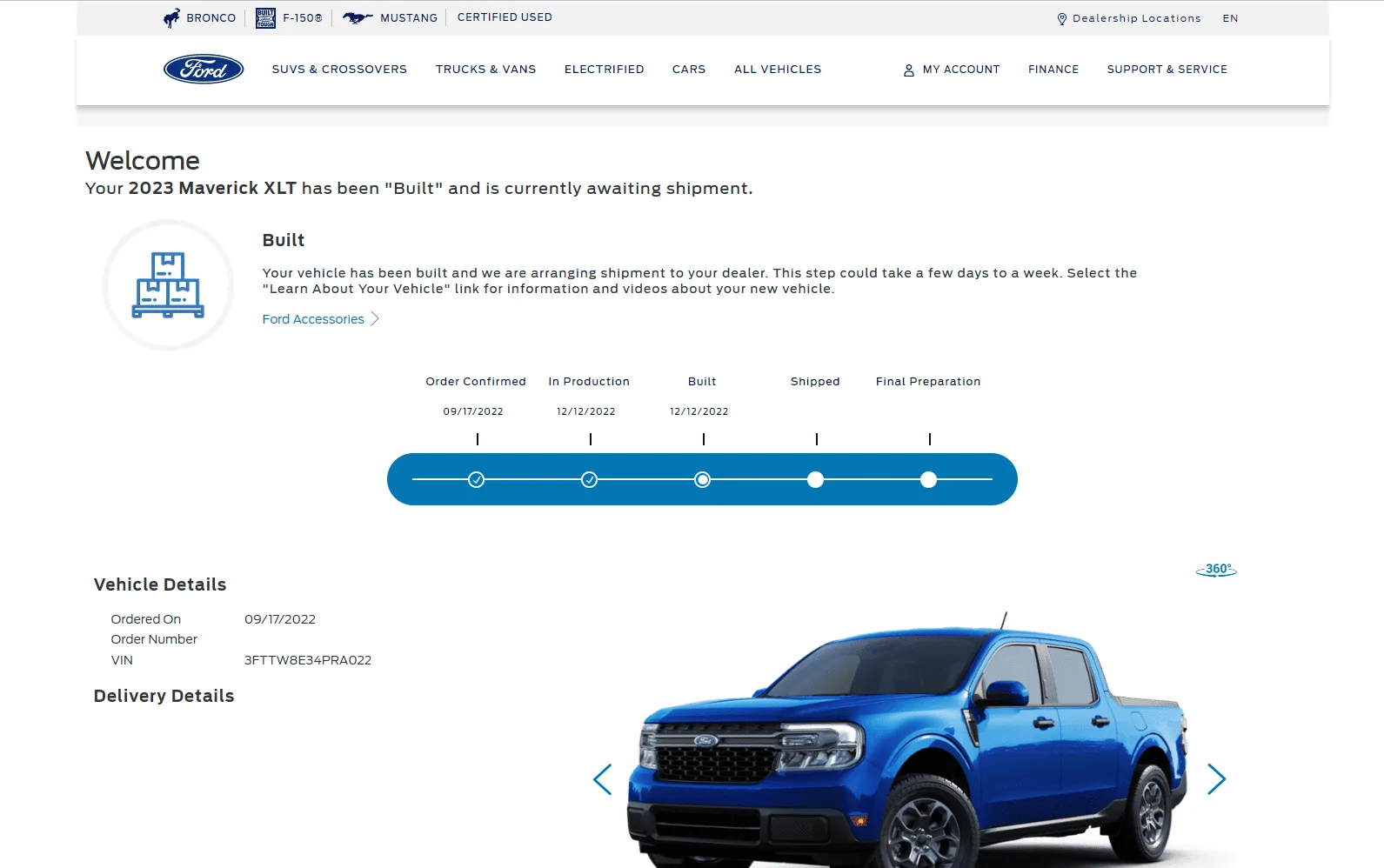This screenshot has width=1384, height=868.
Task: Open Certified Used link
Action: [505, 17]
